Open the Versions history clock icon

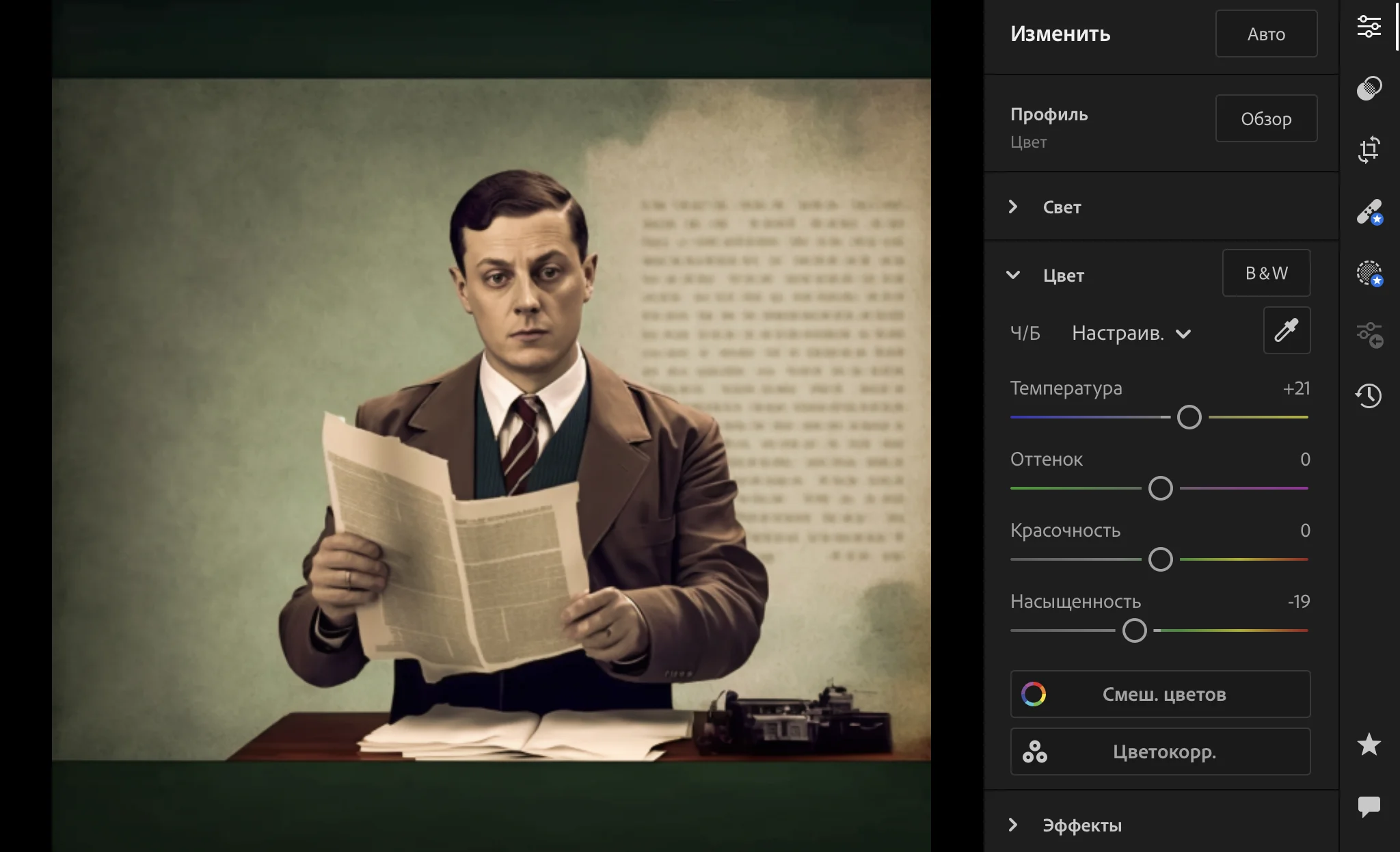(x=1369, y=395)
